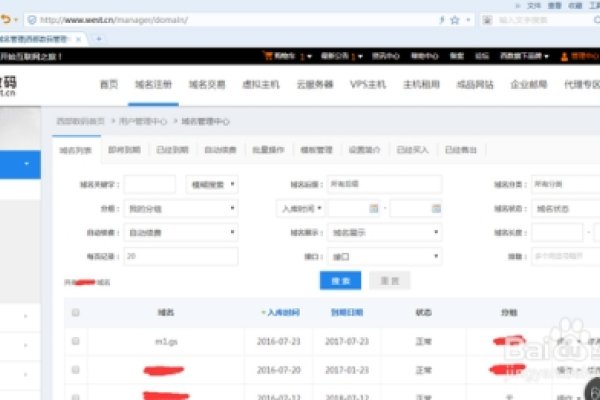Close the current browser tab
Image resolution: width=600 pixels, height=400 pixels.
pos(78,39)
